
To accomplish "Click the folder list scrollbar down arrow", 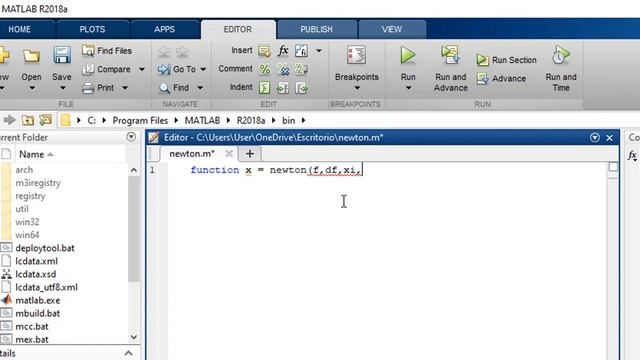I will tap(134, 337).
